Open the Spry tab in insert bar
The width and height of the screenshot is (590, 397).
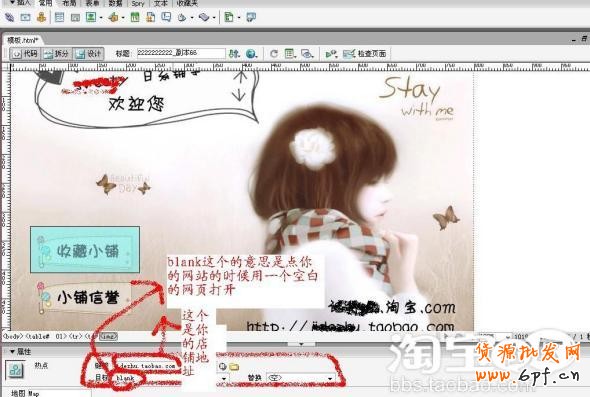coord(138,3)
